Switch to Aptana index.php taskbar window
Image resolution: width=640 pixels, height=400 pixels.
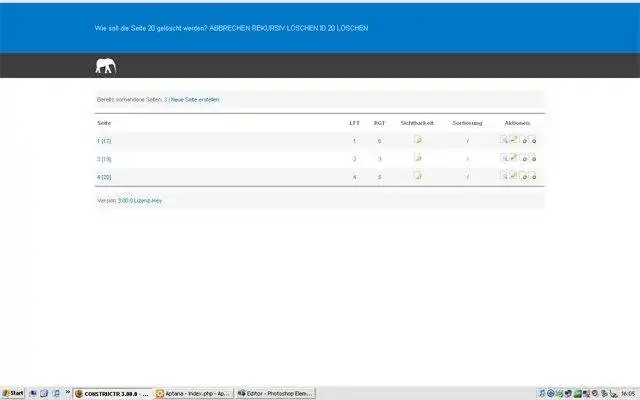tap(194, 394)
